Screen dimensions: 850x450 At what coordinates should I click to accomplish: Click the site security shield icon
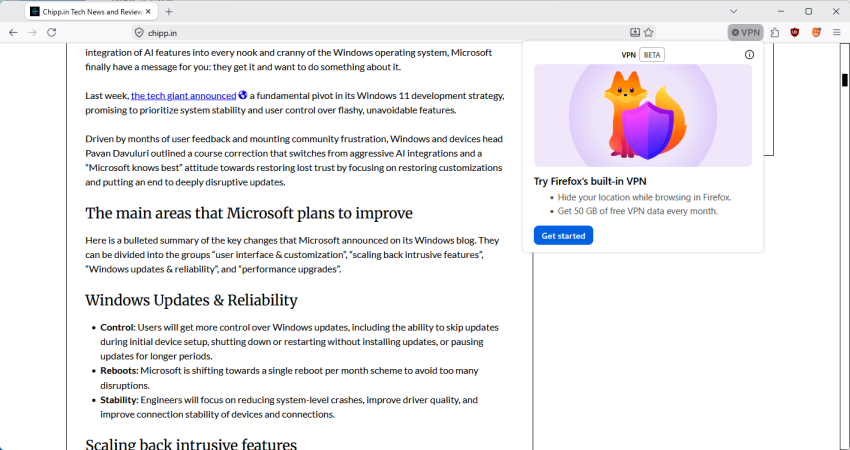tap(139, 32)
